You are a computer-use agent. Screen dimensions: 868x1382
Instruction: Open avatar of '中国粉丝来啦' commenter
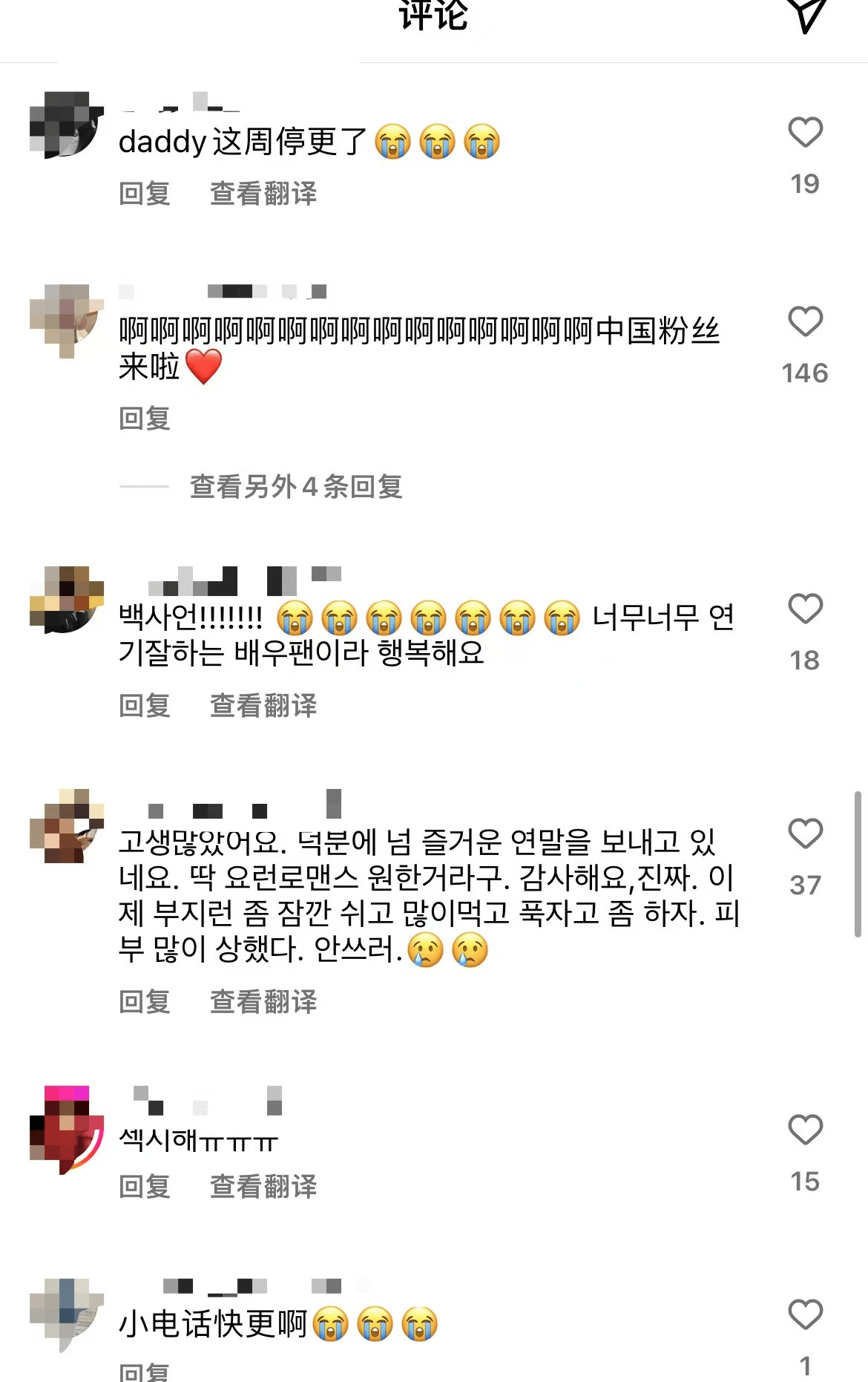coord(67,321)
